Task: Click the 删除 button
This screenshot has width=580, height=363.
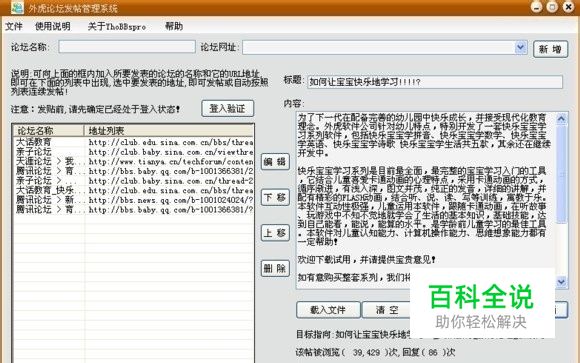Action: [275, 268]
